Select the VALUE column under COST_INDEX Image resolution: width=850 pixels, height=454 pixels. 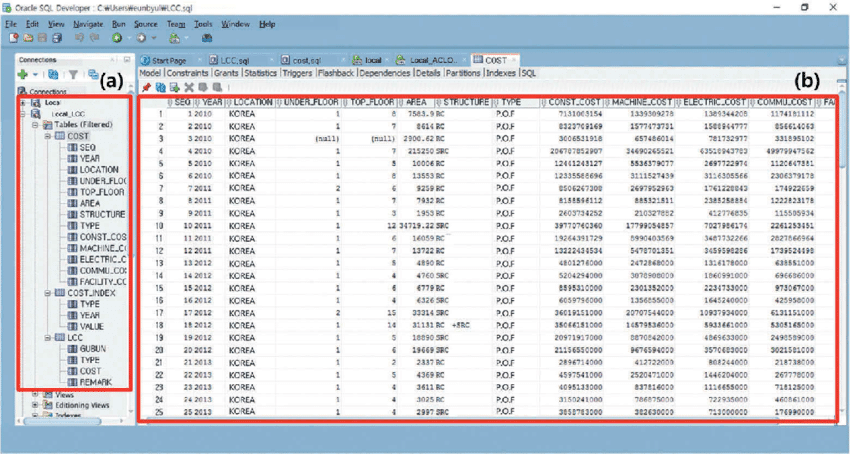[91, 327]
